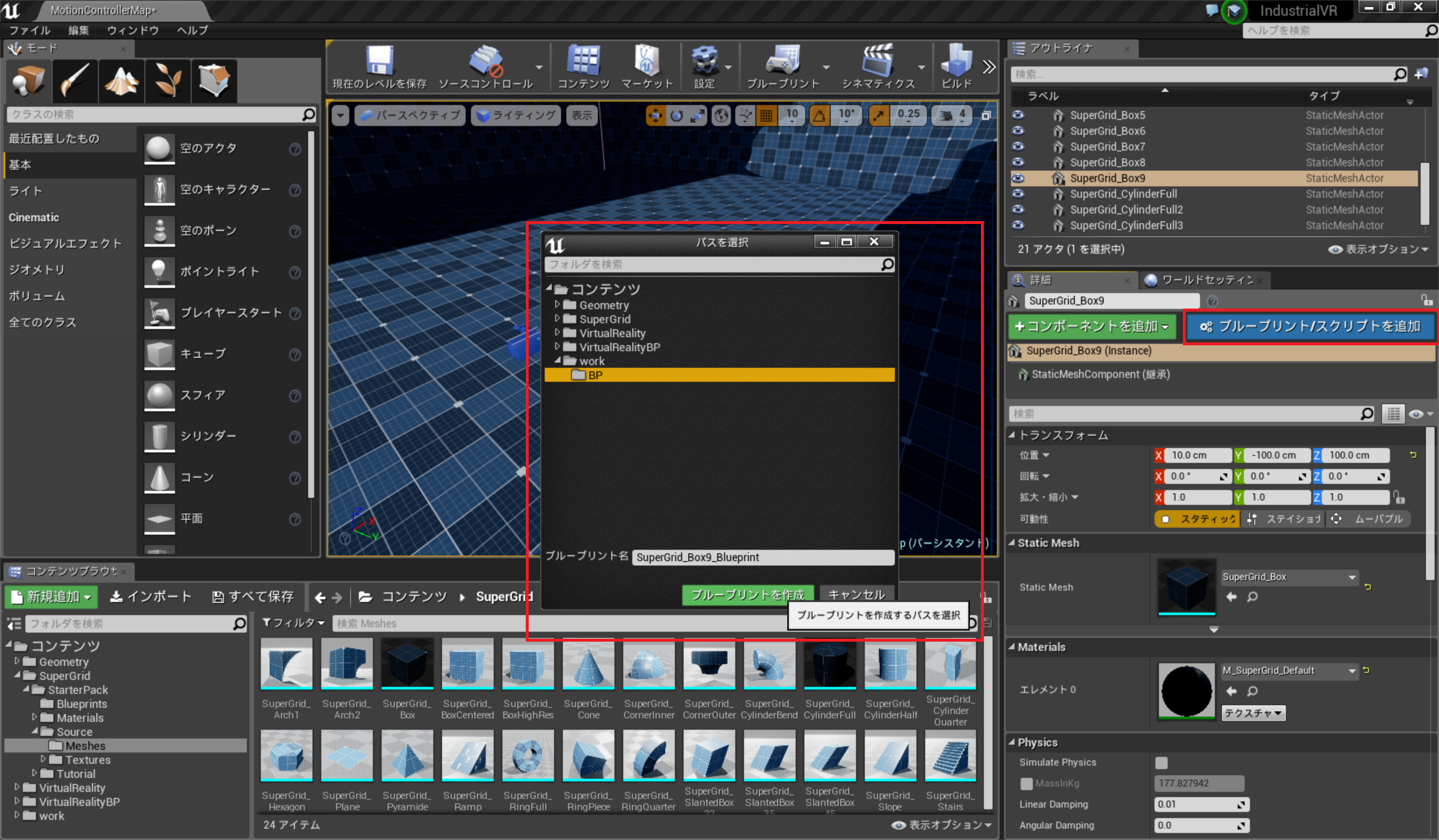
Task: Collapse work folder in path dialog
Action: 557,360
